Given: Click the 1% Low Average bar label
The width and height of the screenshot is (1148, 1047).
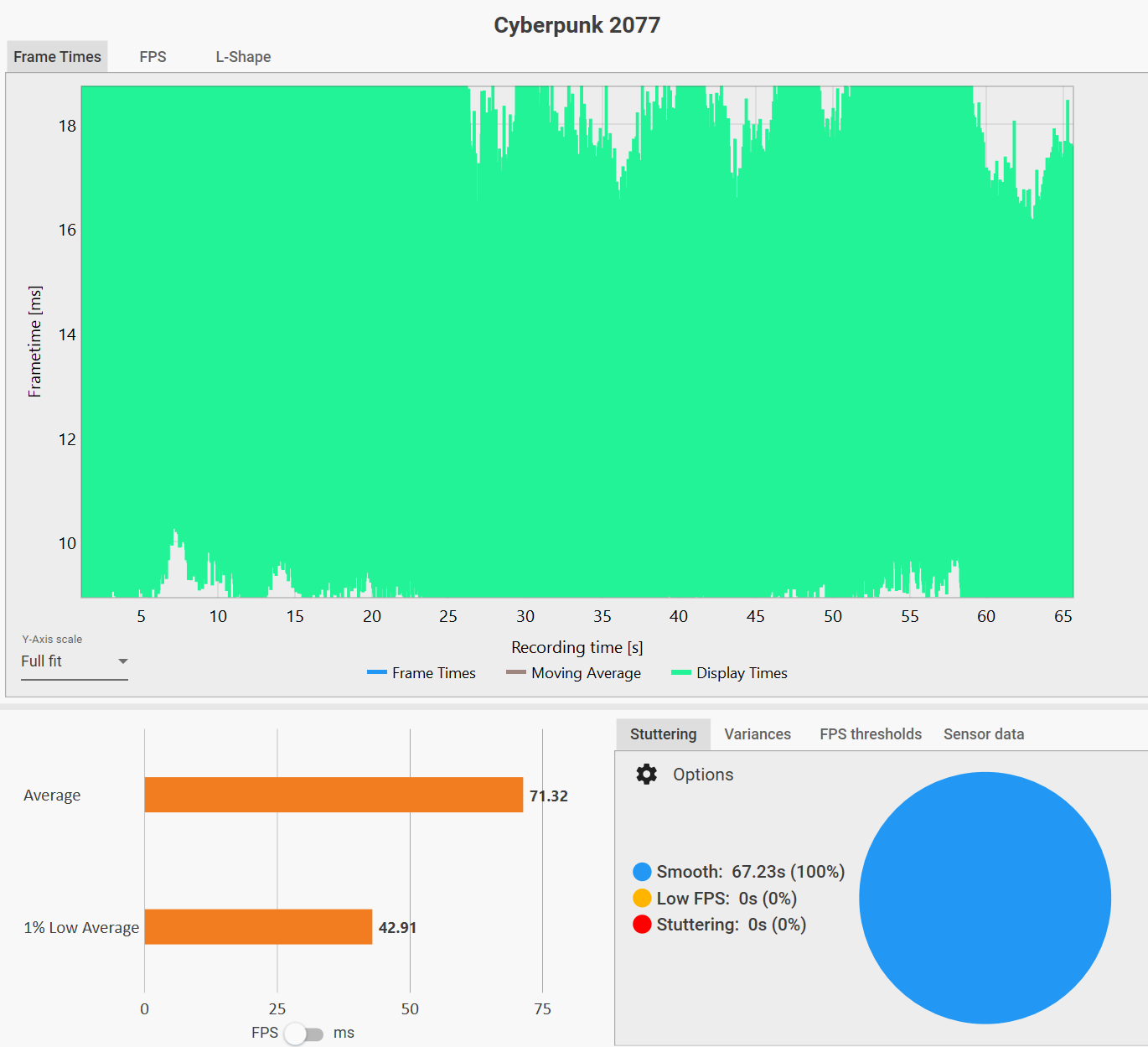Looking at the screenshot, I should coord(81,928).
